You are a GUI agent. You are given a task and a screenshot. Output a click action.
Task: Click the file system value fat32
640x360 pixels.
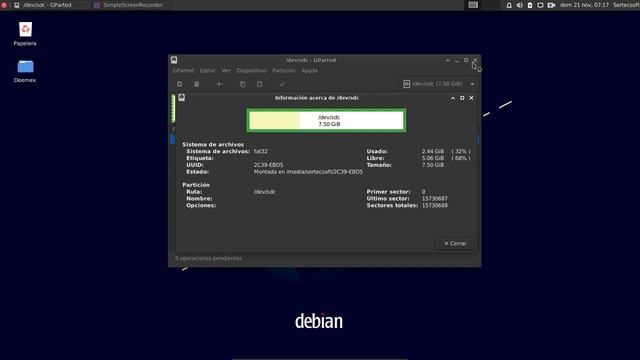tap(260, 151)
